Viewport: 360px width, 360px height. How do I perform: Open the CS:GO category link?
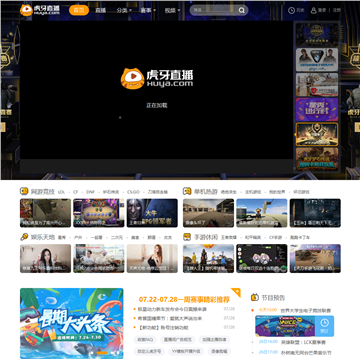(133, 192)
